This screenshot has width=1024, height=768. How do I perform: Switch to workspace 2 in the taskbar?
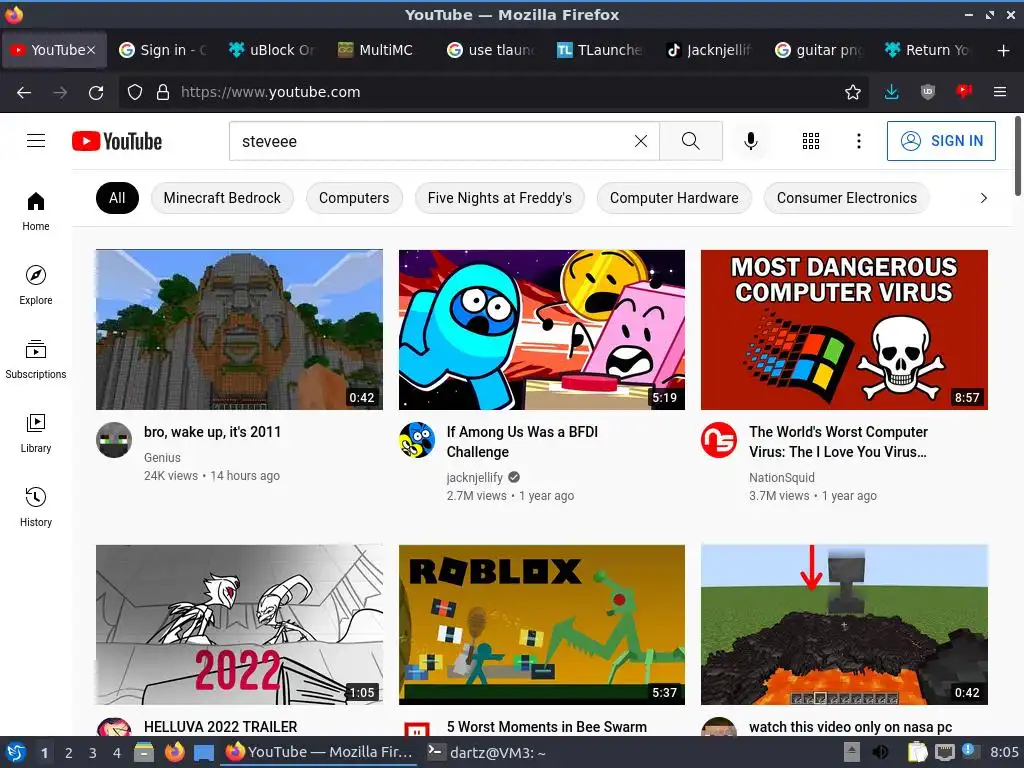coord(68,753)
